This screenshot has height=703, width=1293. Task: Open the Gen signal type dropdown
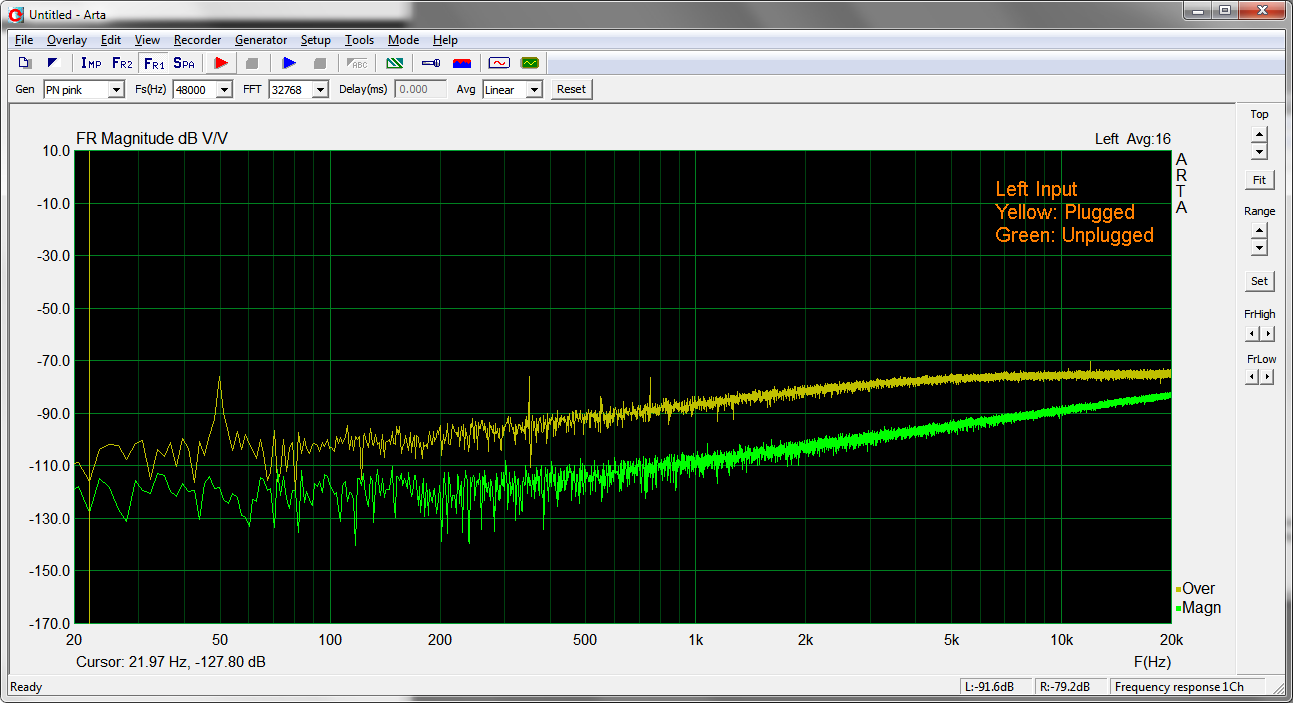pyautogui.click(x=116, y=90)
